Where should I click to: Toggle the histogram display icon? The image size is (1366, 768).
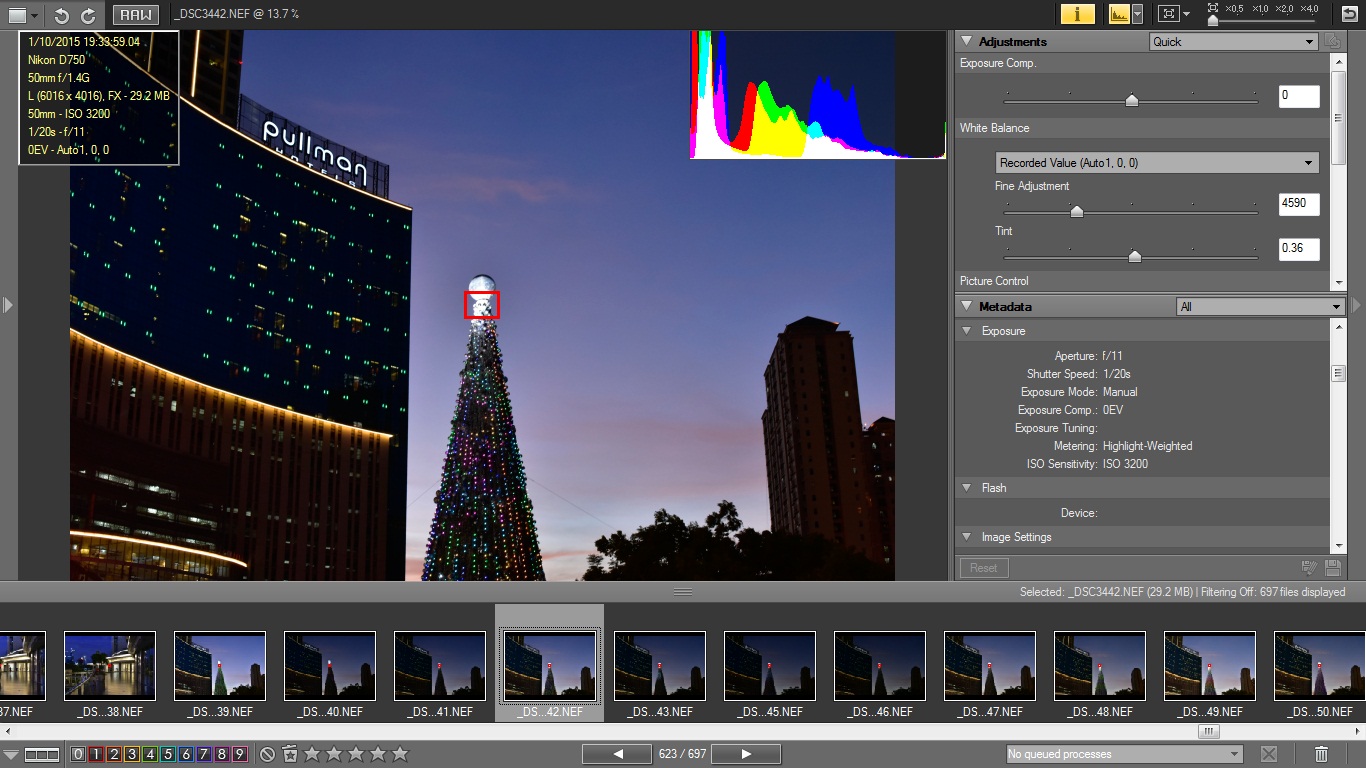coord(1119,14)
